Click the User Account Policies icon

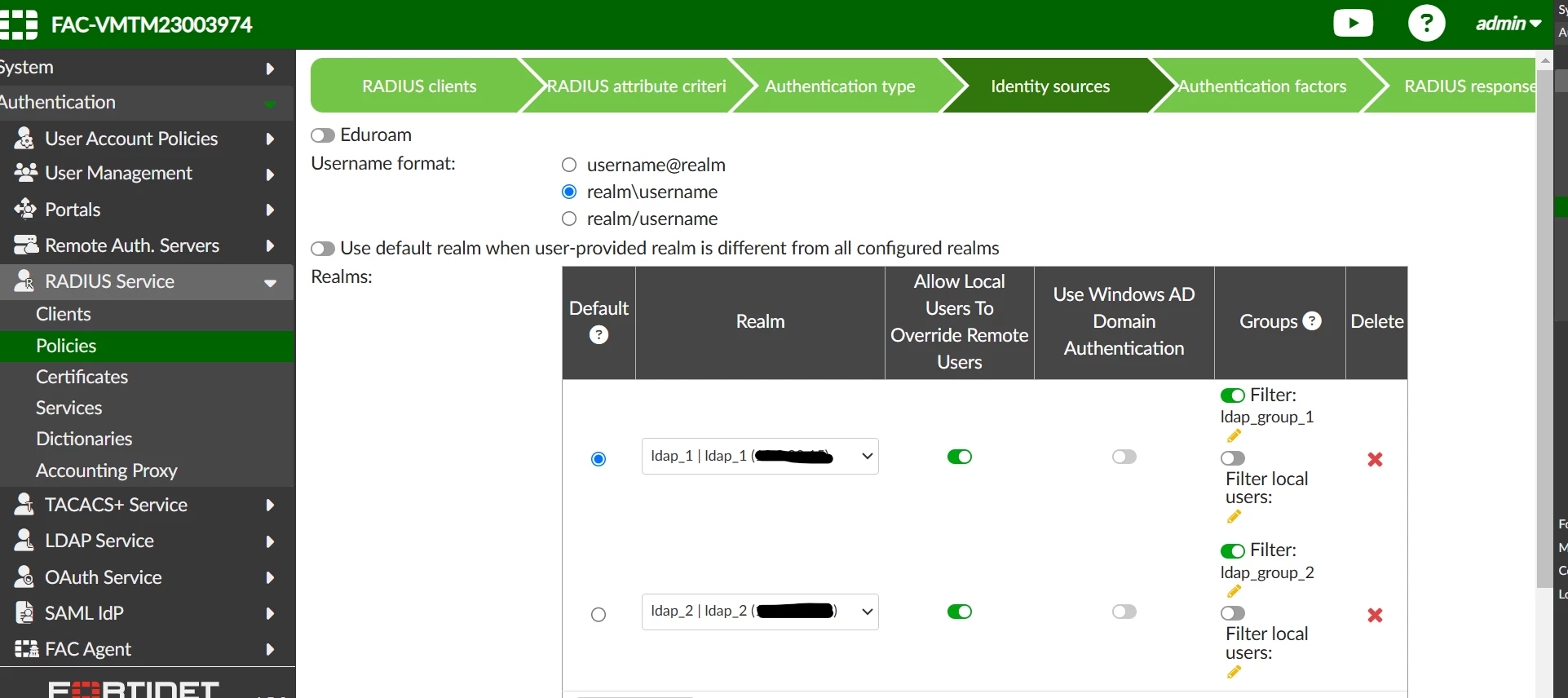click(x=24, y=139)
